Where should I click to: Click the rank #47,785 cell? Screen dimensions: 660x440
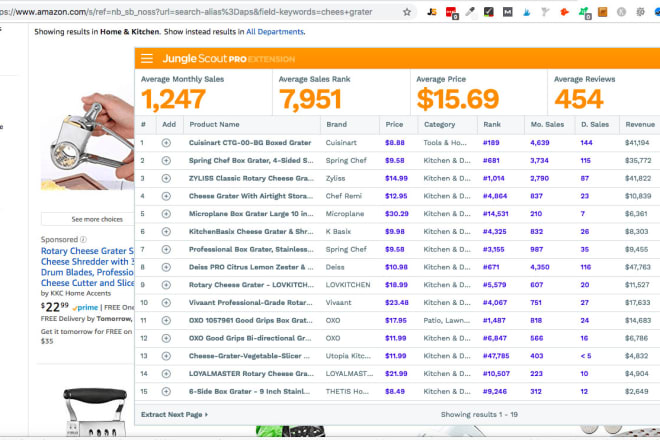coord(496,356)
